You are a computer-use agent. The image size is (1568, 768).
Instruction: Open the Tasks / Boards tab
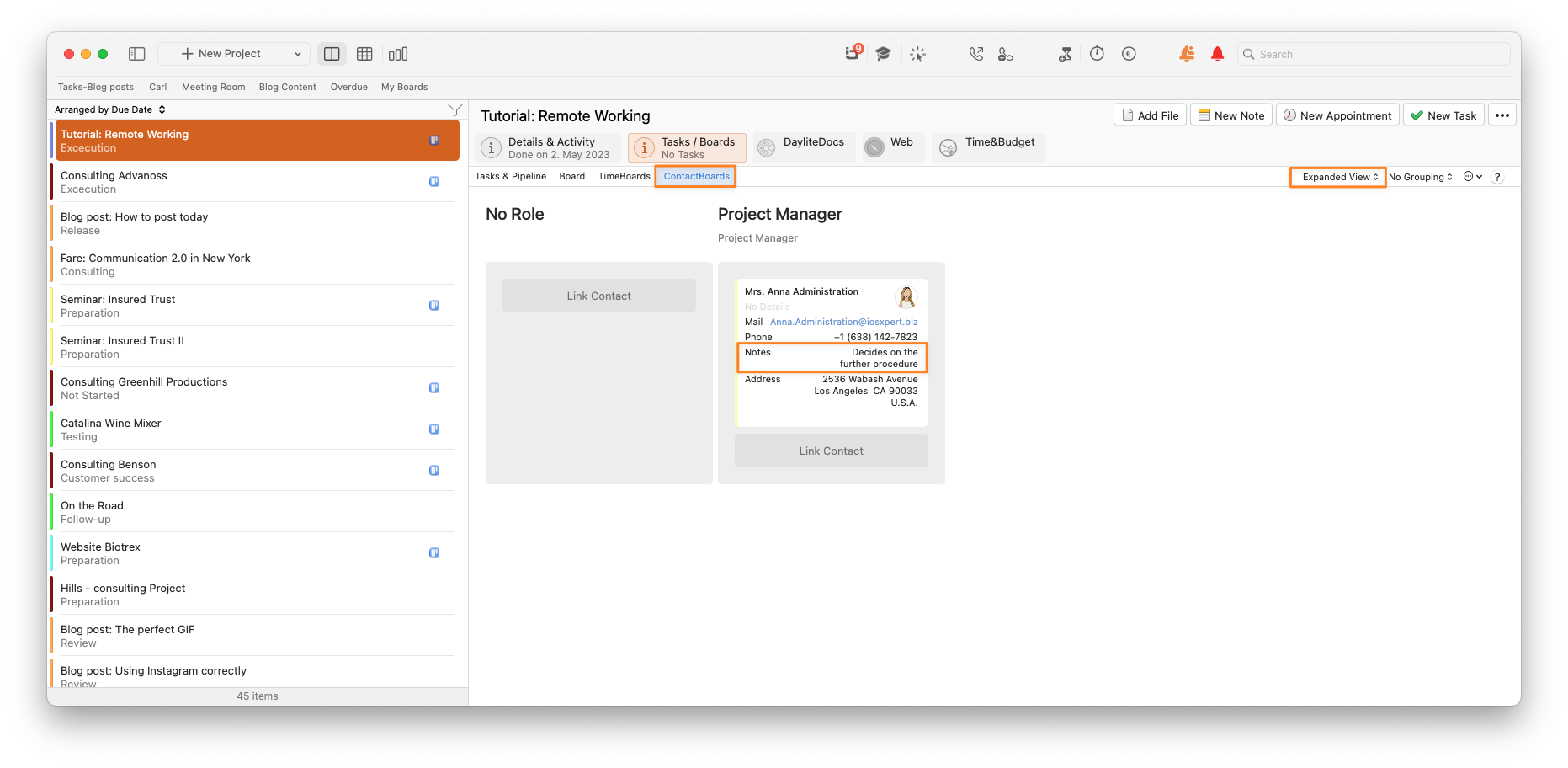pos(687,148)
